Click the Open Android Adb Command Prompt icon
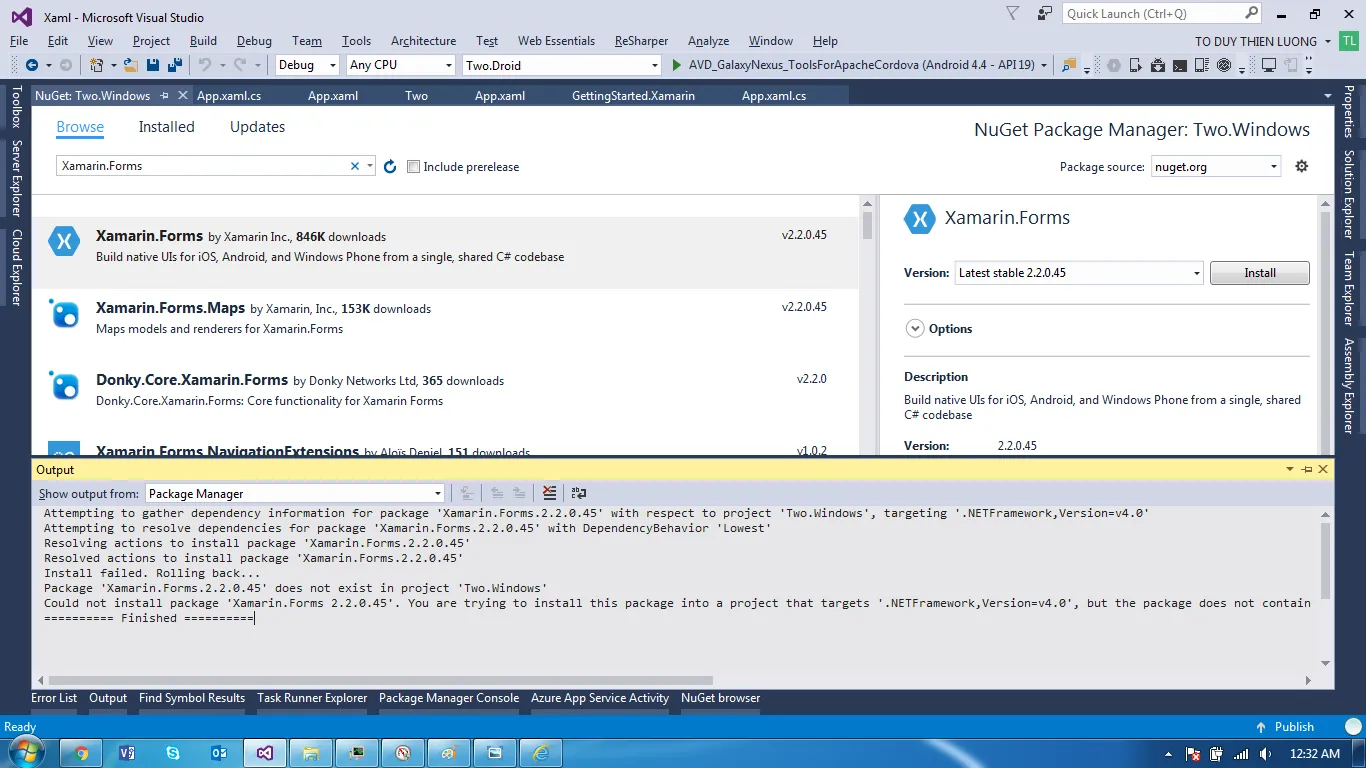Viewport: 1366px width, 768px height. (x=1180, y=65)
